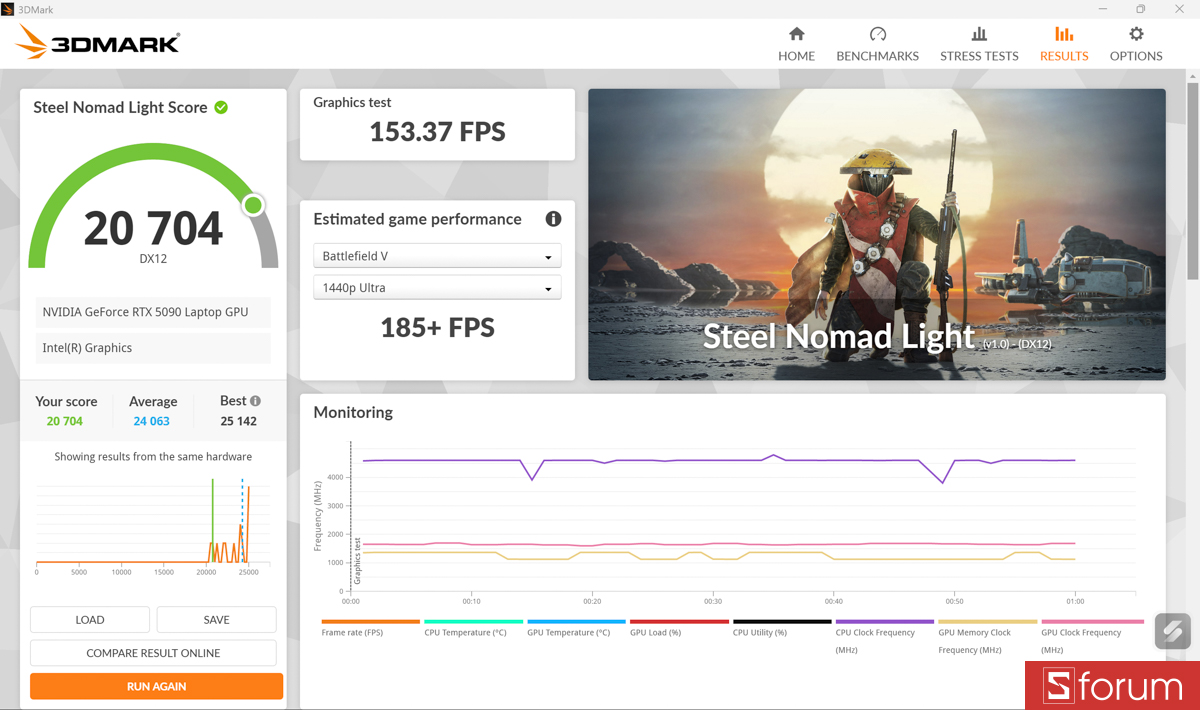Click the SAVE button
Screen dimensions: 1200x710
[x=217, y=620]
